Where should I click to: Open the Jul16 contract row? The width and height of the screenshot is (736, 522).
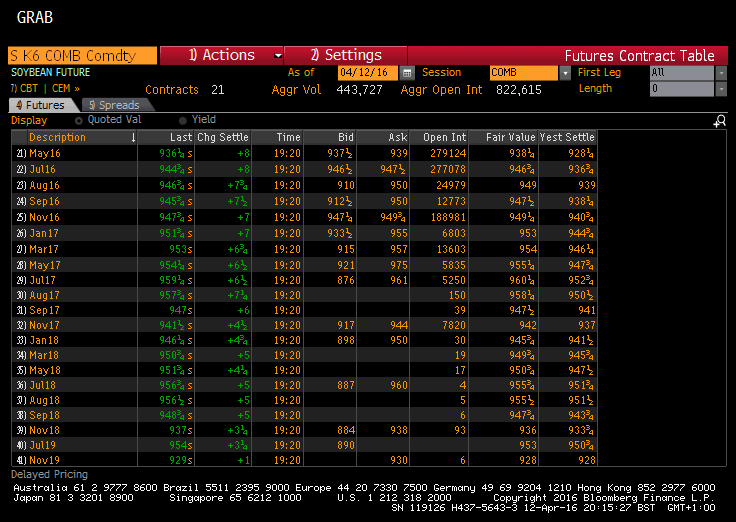[304, 169]
